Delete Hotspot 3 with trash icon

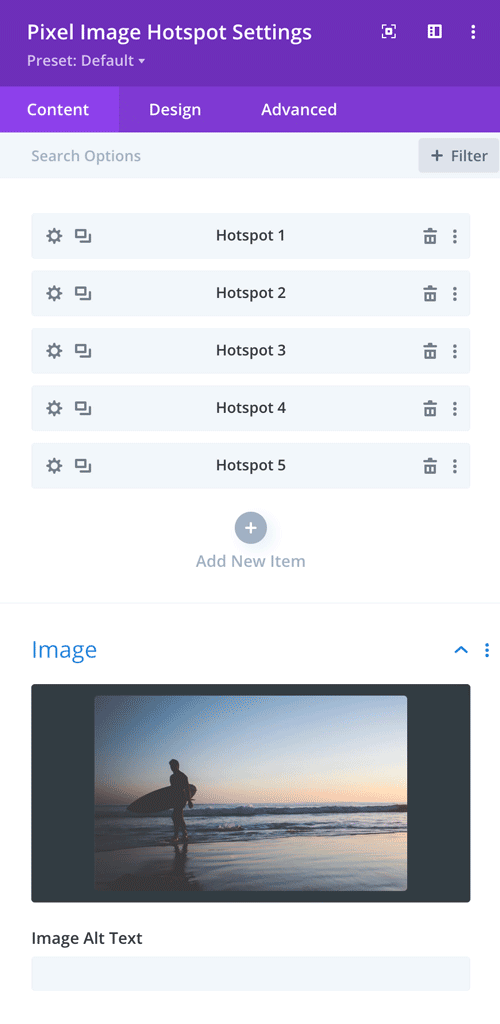pos(430,351)
